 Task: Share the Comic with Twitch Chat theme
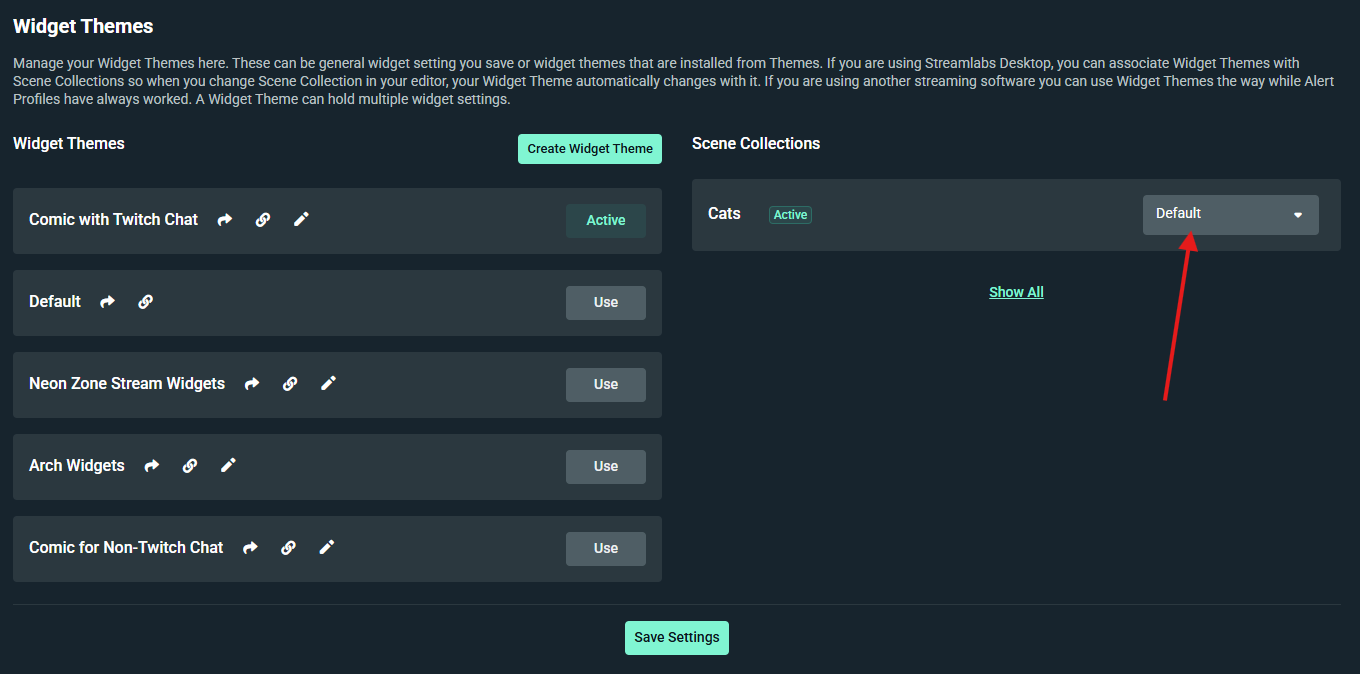(x=224, y=219)
